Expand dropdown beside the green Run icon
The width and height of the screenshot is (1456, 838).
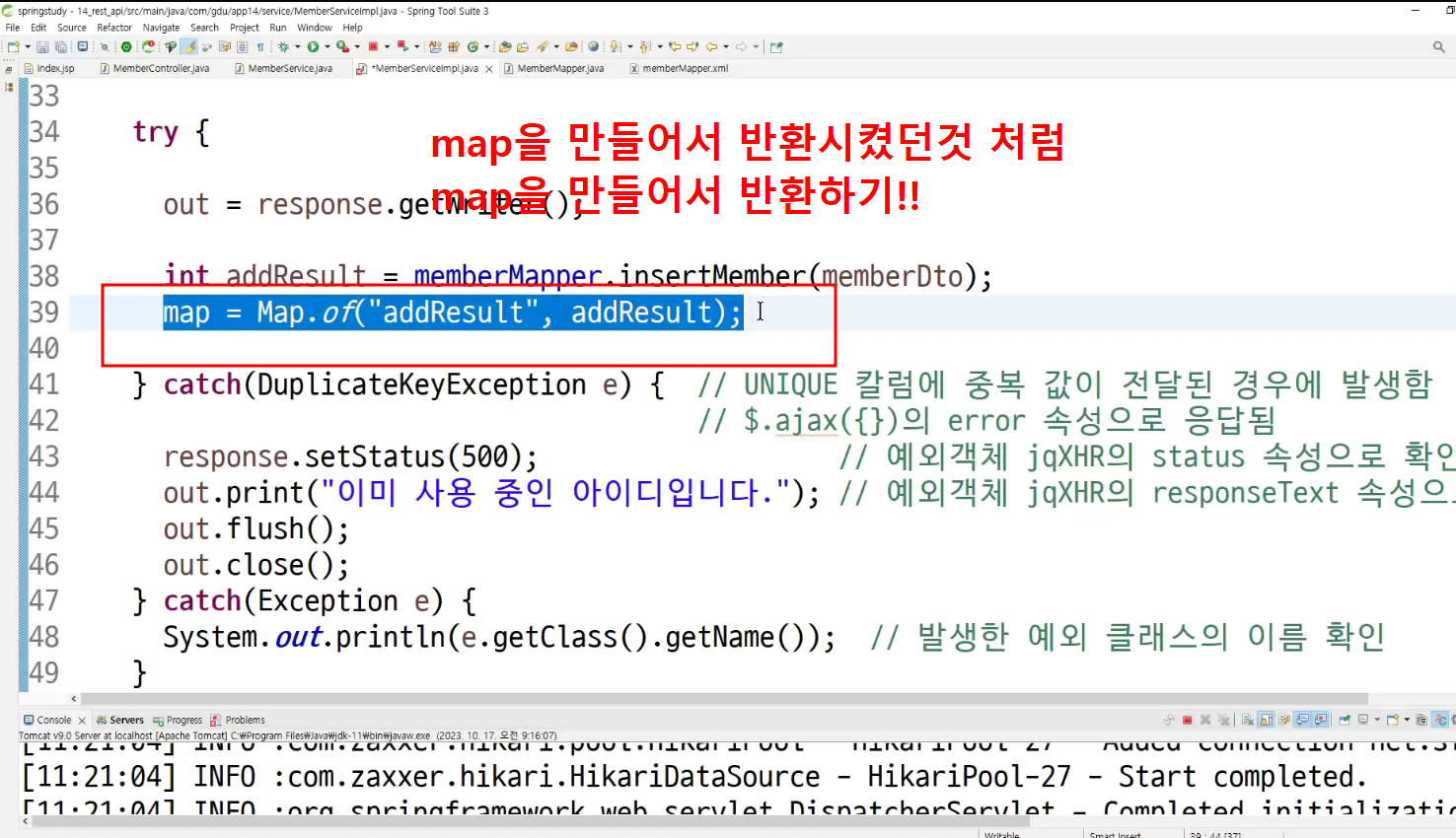(327, 46)
